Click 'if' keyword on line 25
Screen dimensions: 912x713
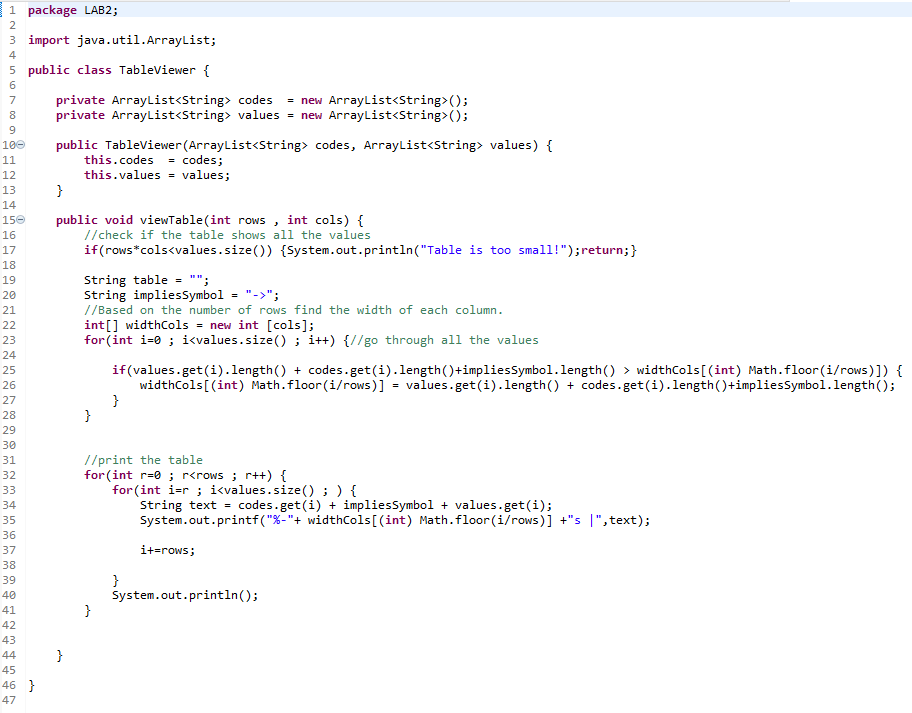119,370
